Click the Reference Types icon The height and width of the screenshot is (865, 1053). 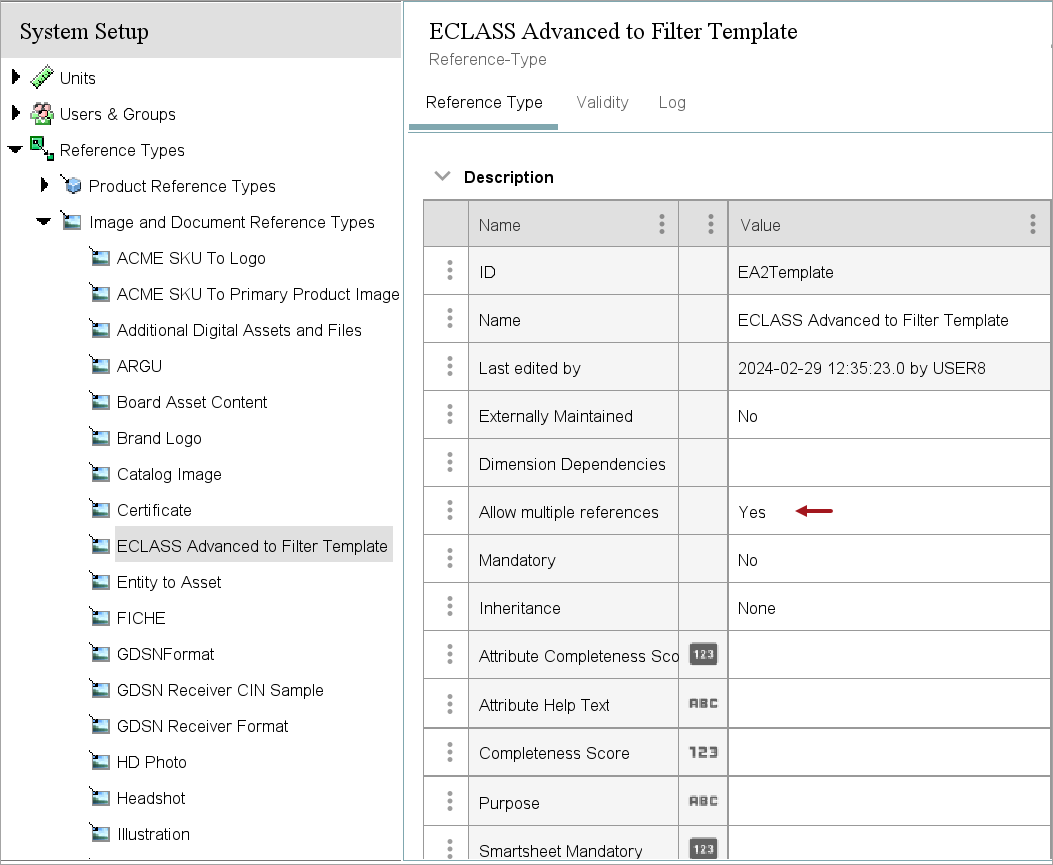[x=42, y=149]
